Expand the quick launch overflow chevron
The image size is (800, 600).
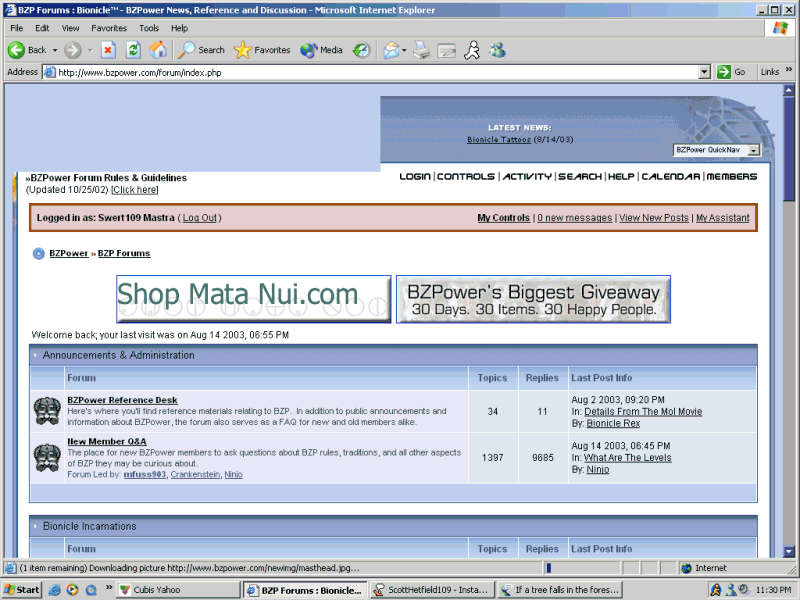tap(109, 587)
